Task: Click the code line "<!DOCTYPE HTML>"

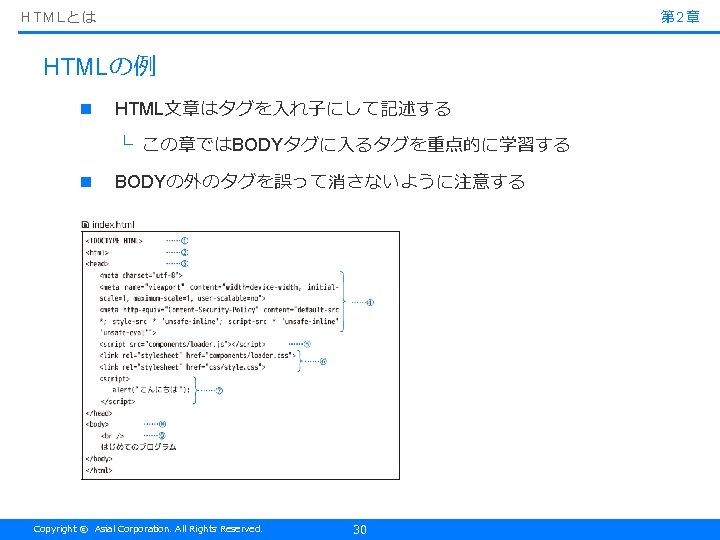Action: click(114, 241)
